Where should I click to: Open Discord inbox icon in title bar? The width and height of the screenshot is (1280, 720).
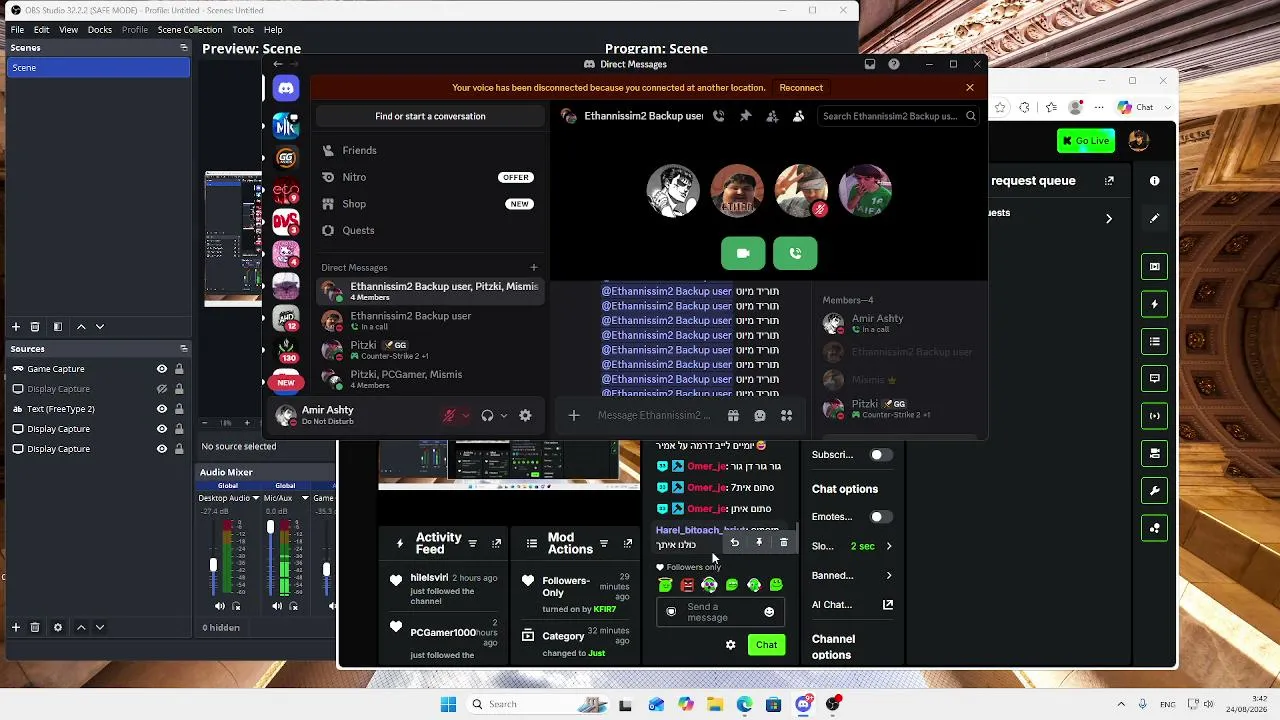coord(870,64)
